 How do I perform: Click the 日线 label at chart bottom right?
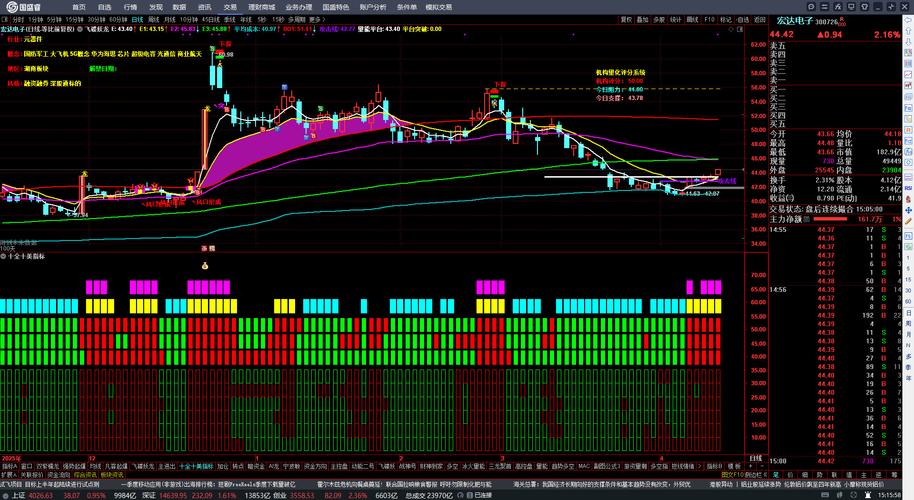pos(755,459)
